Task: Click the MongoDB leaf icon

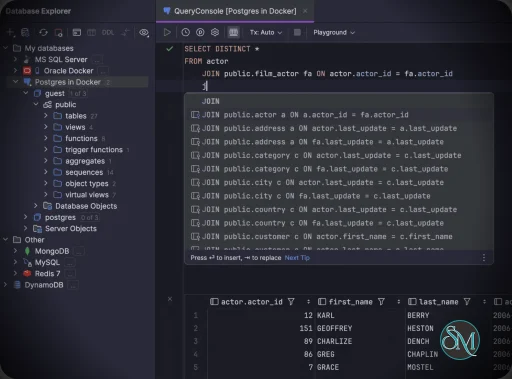Action: [x=27, y=251]
